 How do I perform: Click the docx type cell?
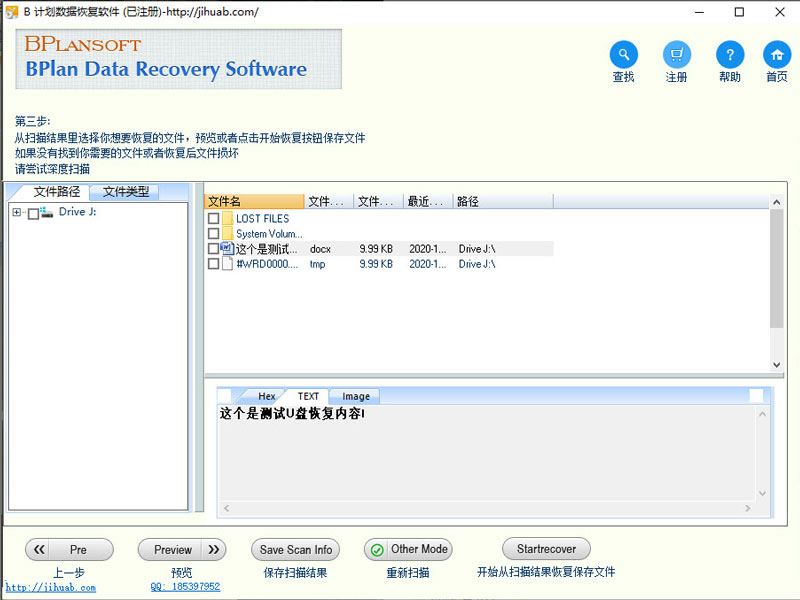[320, 249]
